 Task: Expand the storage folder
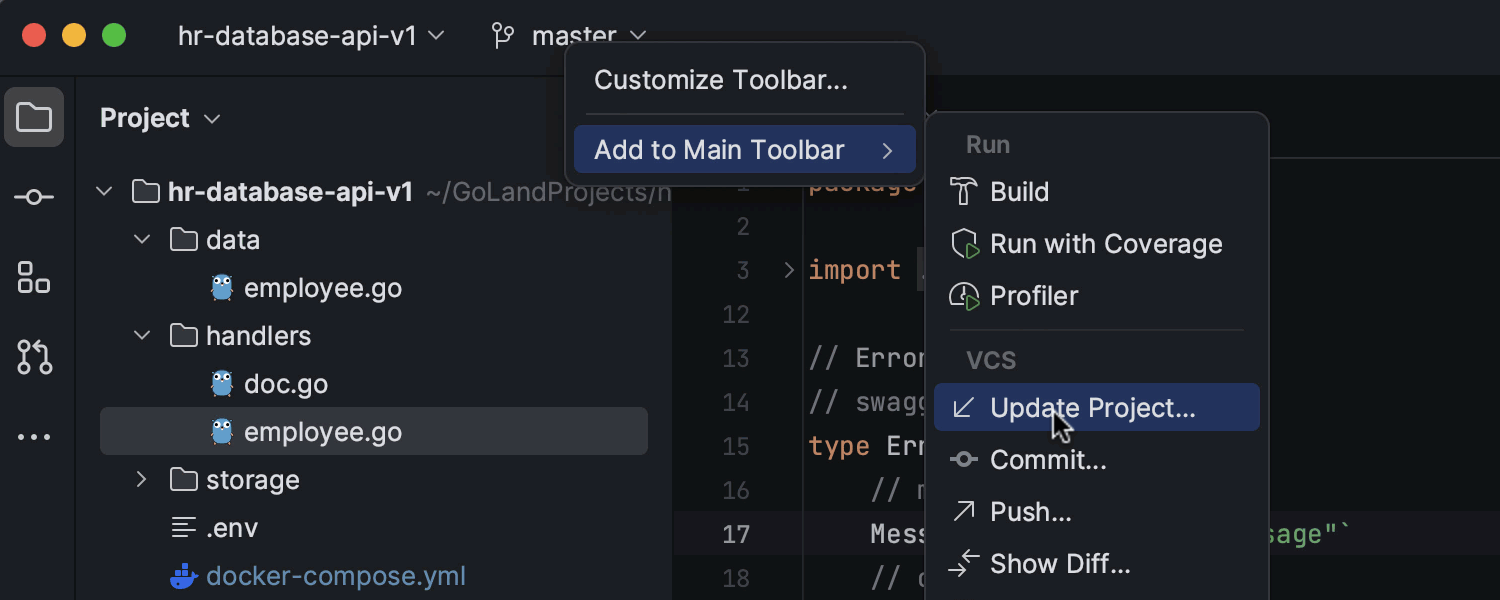(x=142, y=480)
